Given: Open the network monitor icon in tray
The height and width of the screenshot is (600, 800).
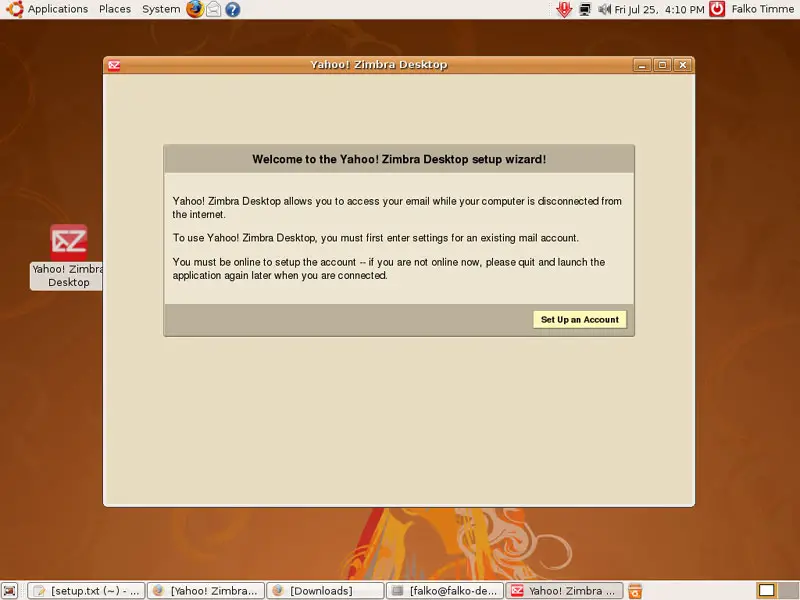Looking at the screenshot, I should tap(585, 9).
